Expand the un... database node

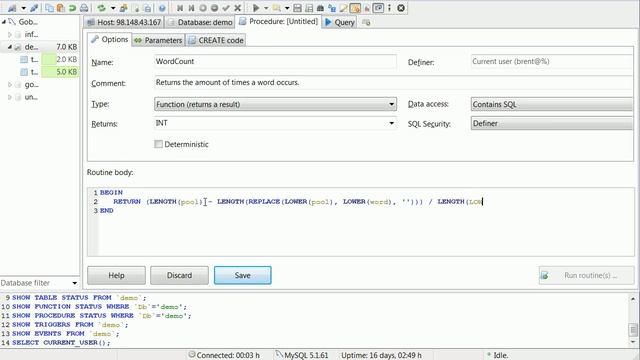coord(10,97)
